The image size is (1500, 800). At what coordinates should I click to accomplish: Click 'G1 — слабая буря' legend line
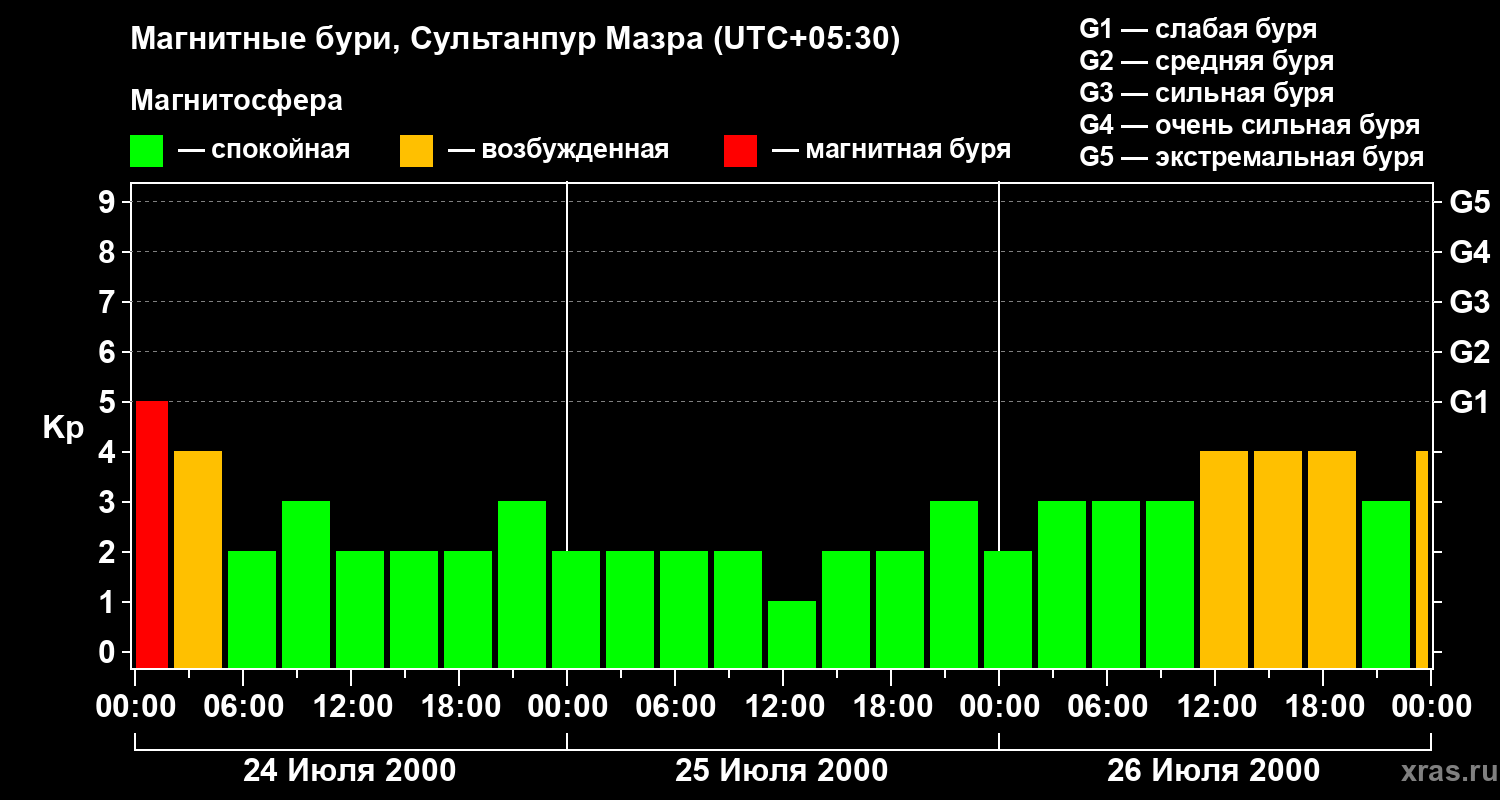coord(1198,29)
